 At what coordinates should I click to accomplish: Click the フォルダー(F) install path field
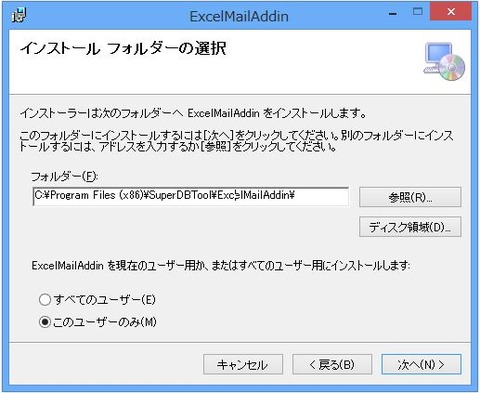point(191,196)
